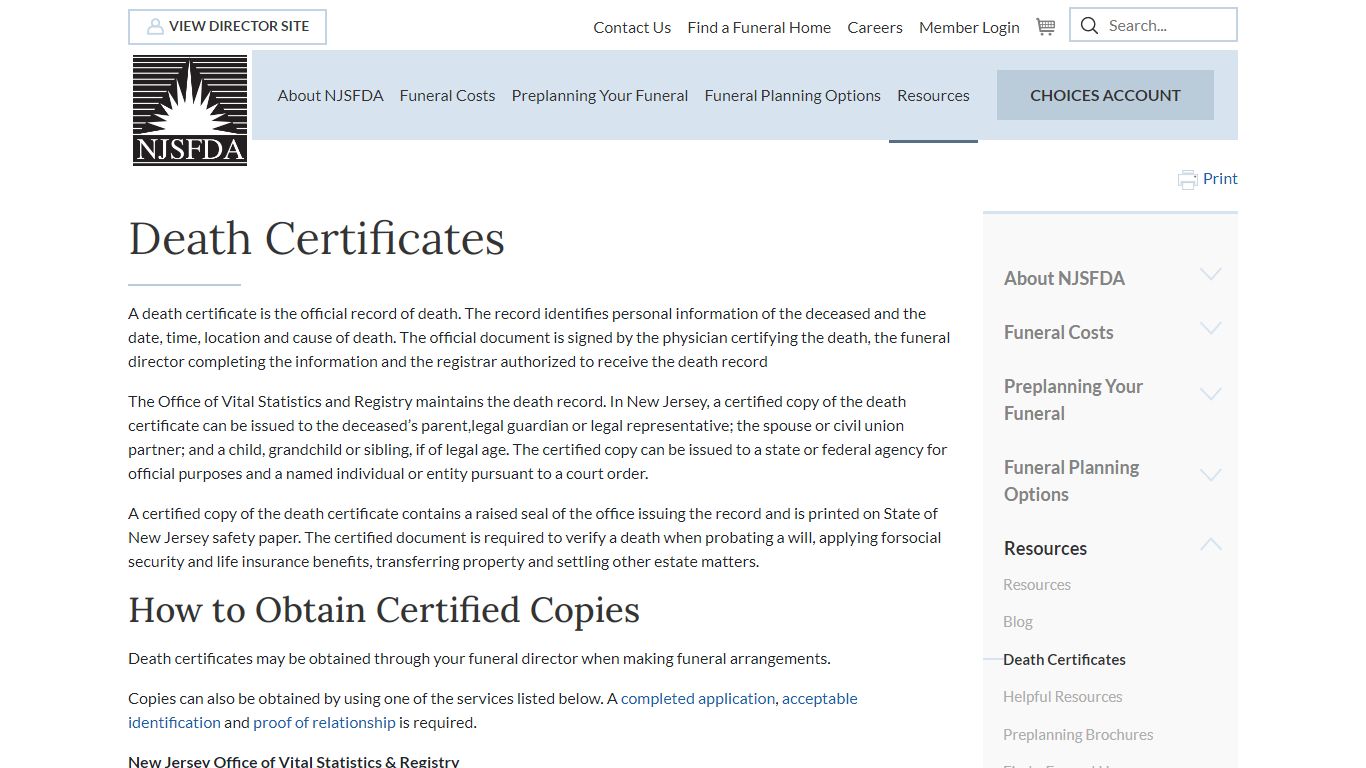This screenshot has height=768, width=1366.
Task: Open About NJSFDA in main navigation
Action: [330, 95]
